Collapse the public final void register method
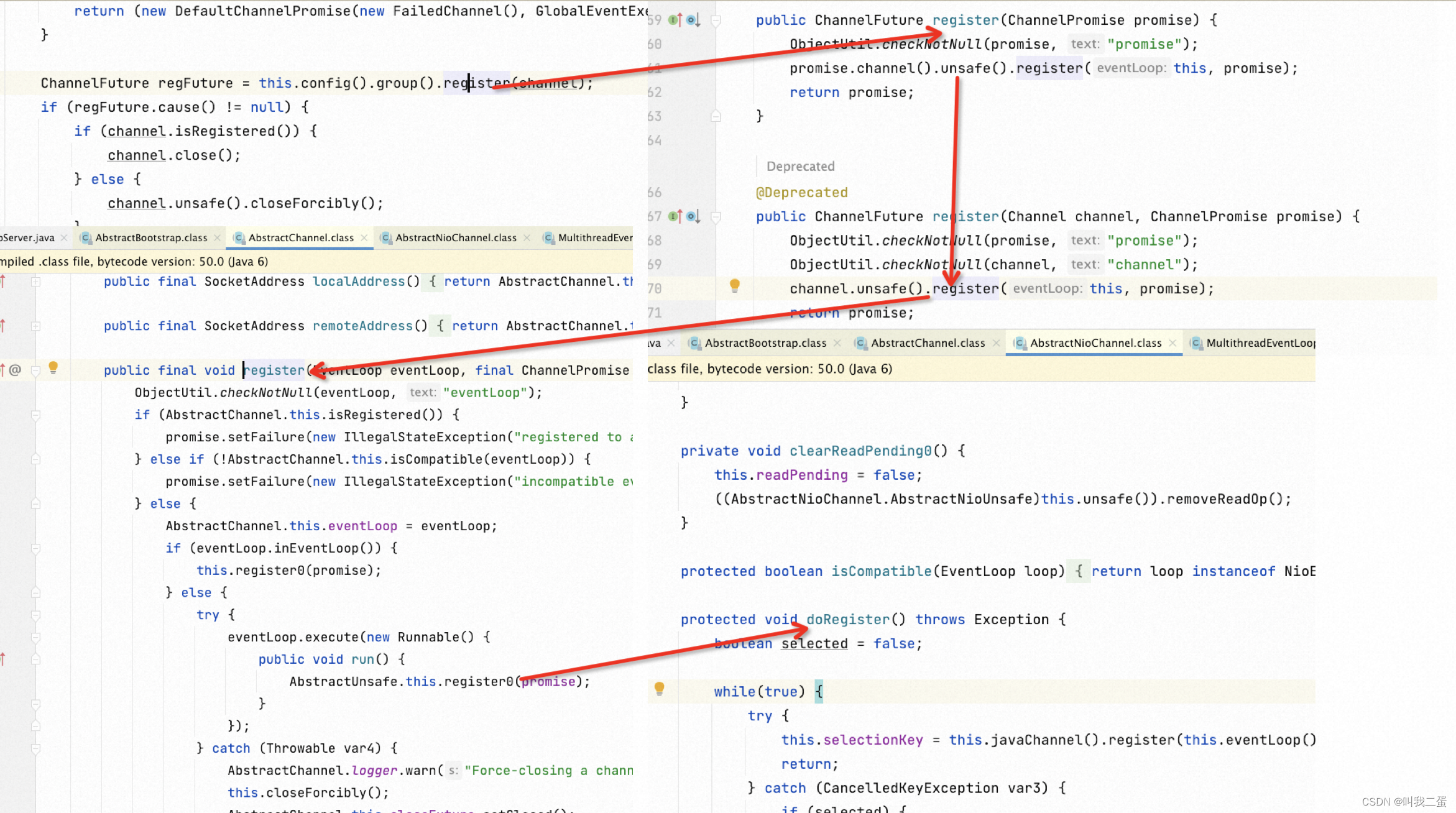 36,371
